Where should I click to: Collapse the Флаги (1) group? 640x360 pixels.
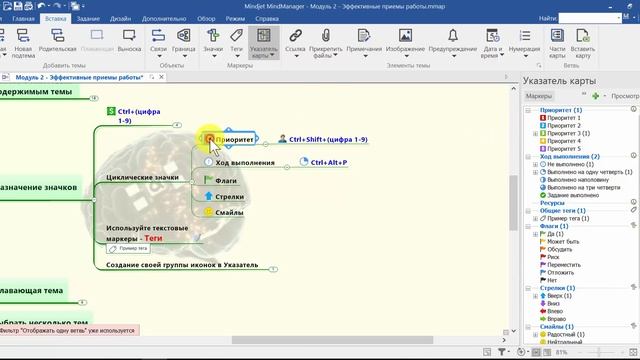[x=528, y=227]
